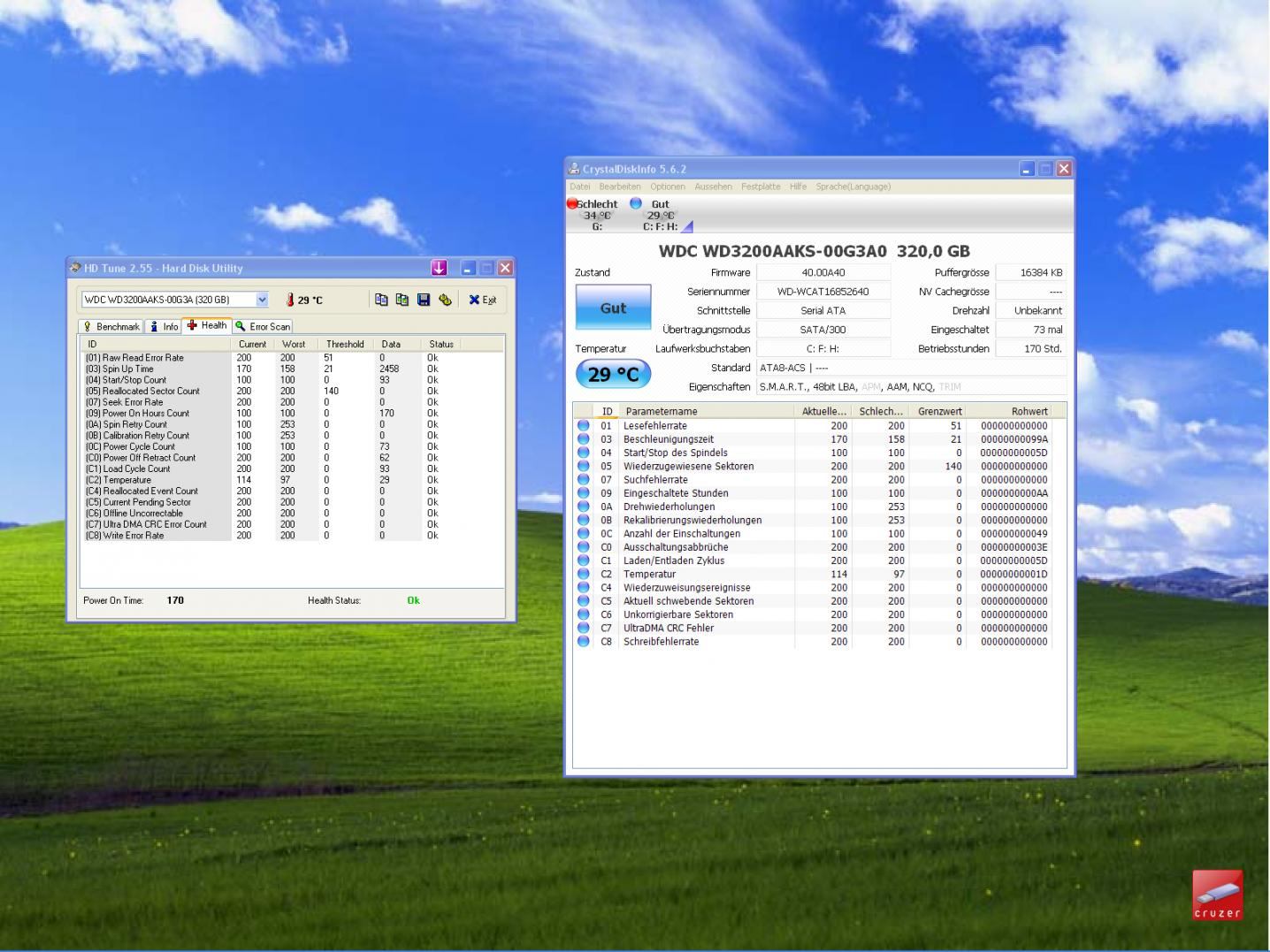Select Beschleunigungszeit row in CrystalDiskInfo
The image size is (1270, 952).
point(814,439)
